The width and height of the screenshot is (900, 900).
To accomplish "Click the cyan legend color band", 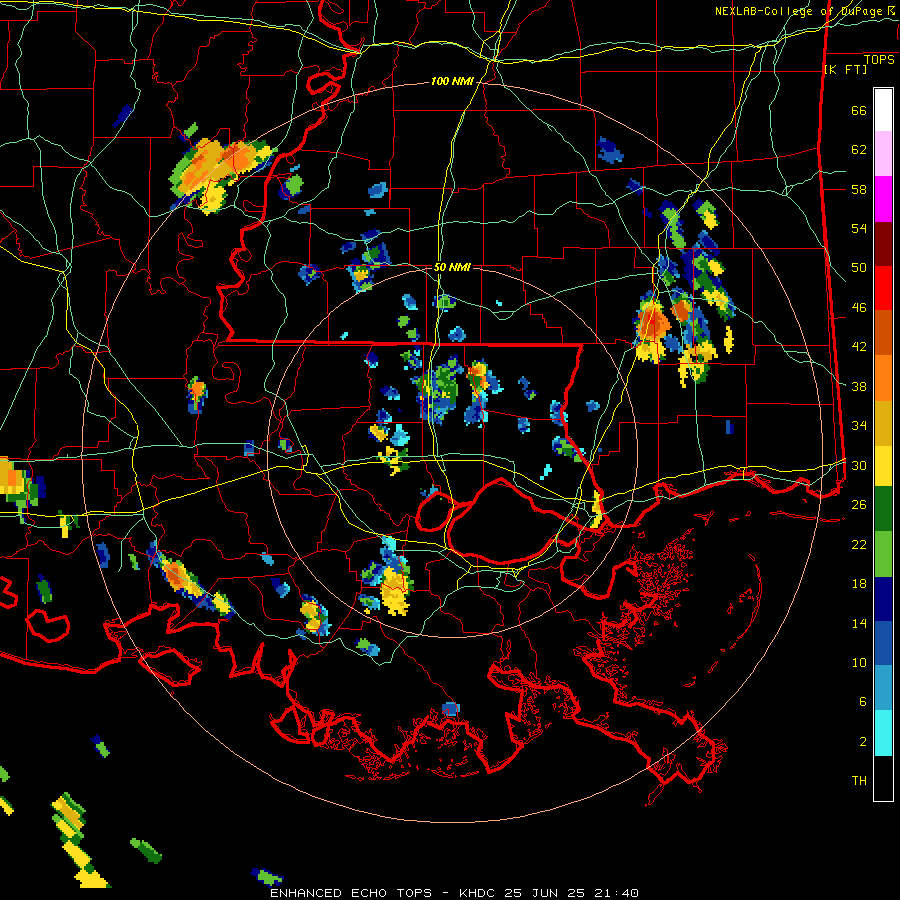I will pos(883,733).
